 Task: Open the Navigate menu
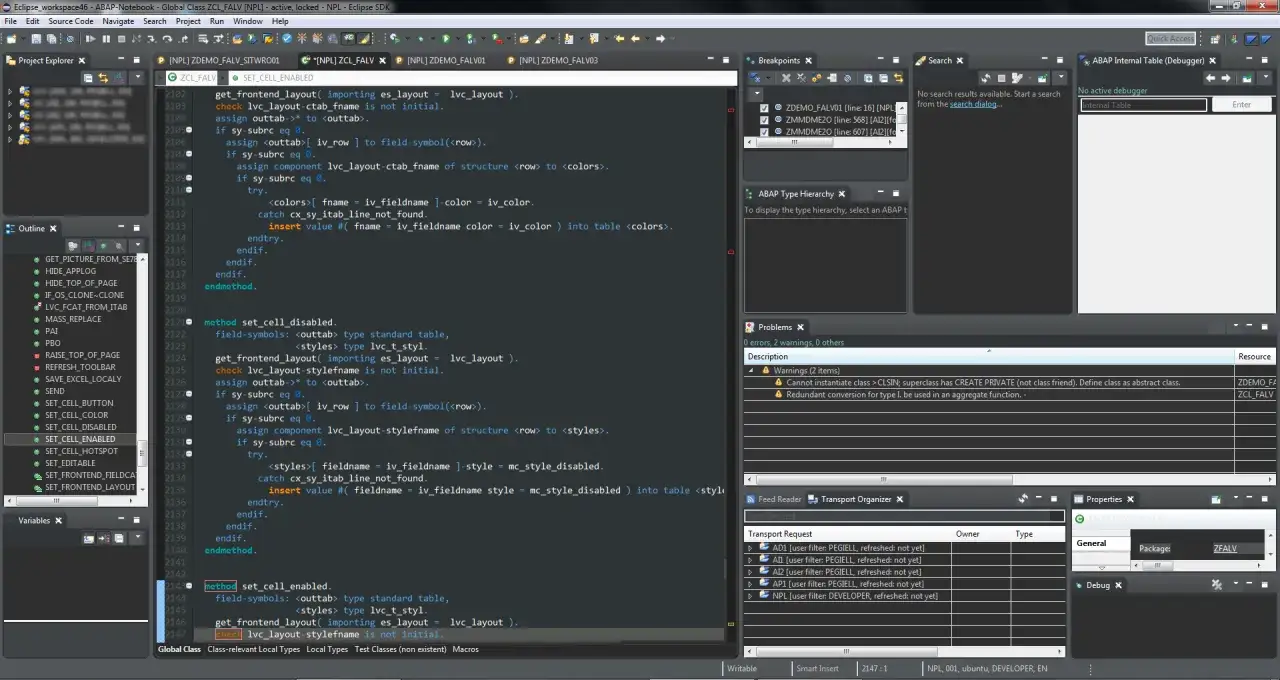pos(118,21)
